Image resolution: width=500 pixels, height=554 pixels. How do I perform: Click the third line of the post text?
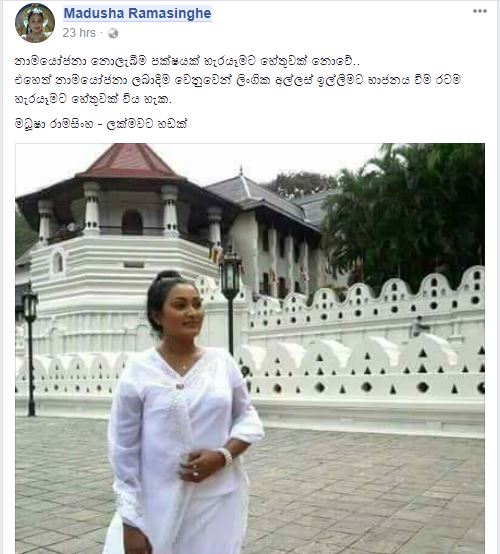pos(93,99)
